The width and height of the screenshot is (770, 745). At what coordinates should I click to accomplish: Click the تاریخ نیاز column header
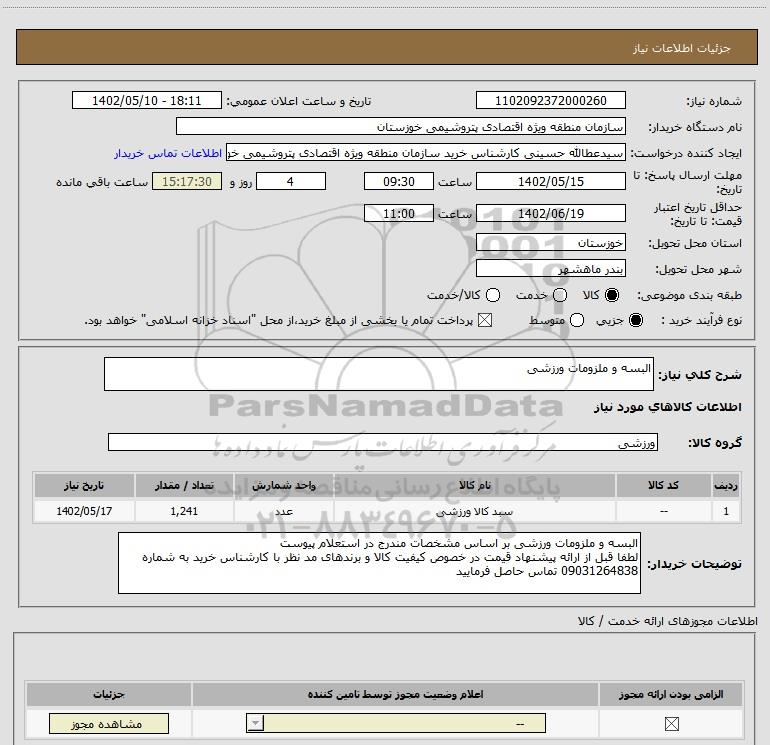[84, 485]
